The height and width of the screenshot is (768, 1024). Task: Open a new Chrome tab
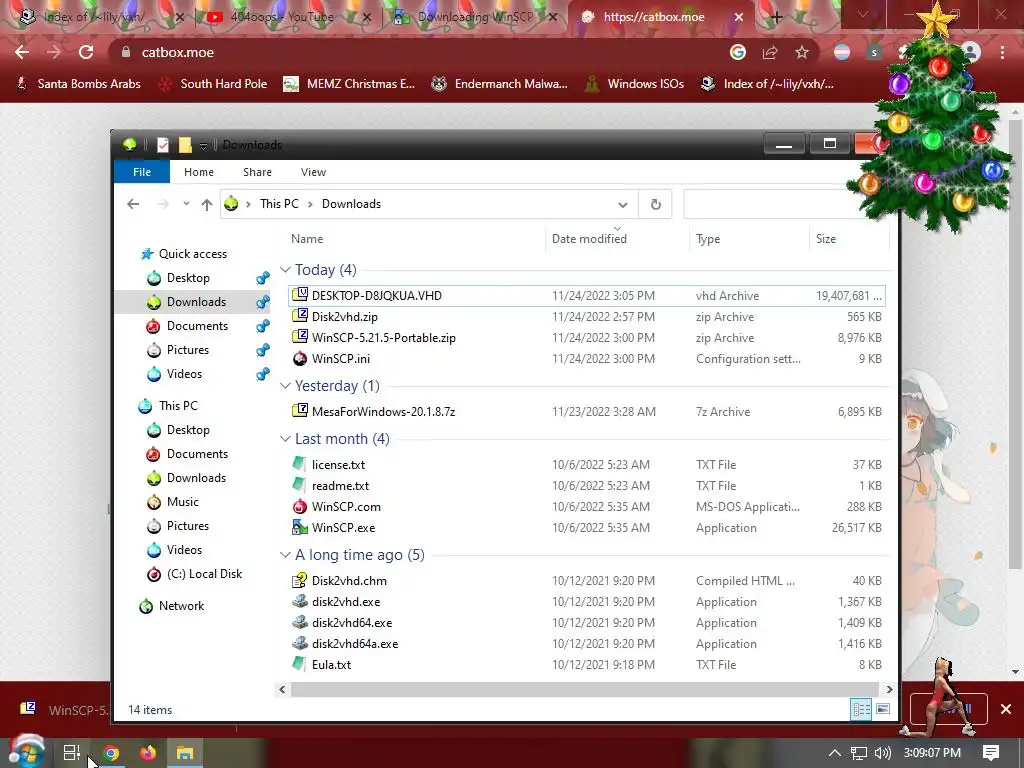pyautogui.click(x=776, y=18)
